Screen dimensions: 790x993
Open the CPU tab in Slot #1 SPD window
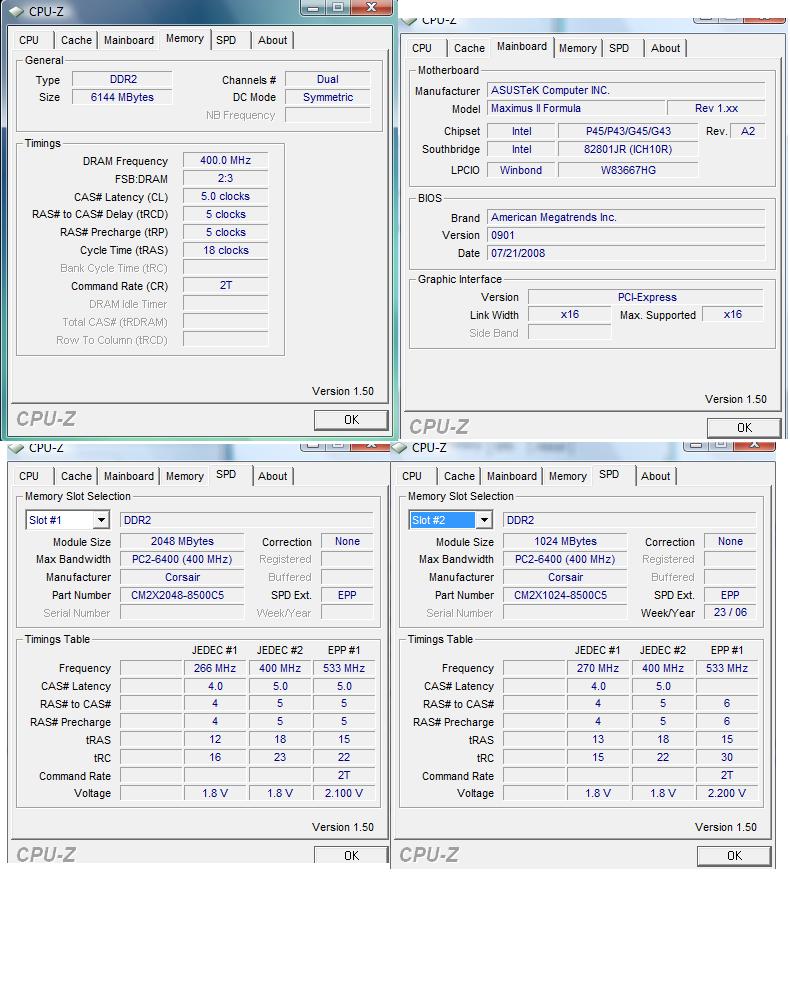point(29,476)
